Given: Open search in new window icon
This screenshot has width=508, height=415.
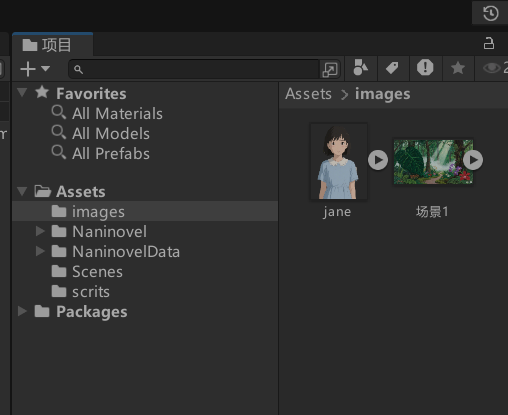Looking at the screenshot, I should [330, 69].
